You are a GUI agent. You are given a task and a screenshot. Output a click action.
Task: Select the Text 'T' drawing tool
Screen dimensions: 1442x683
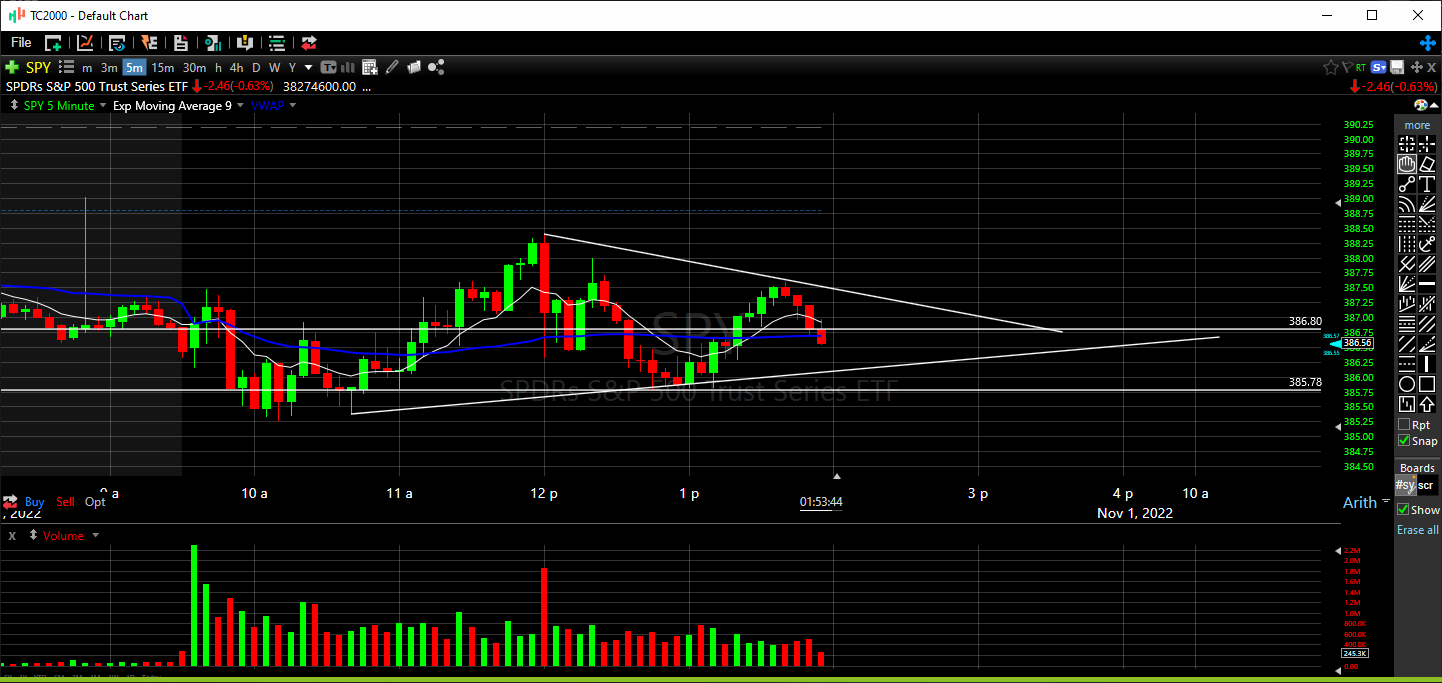(x=1427, y=184)
